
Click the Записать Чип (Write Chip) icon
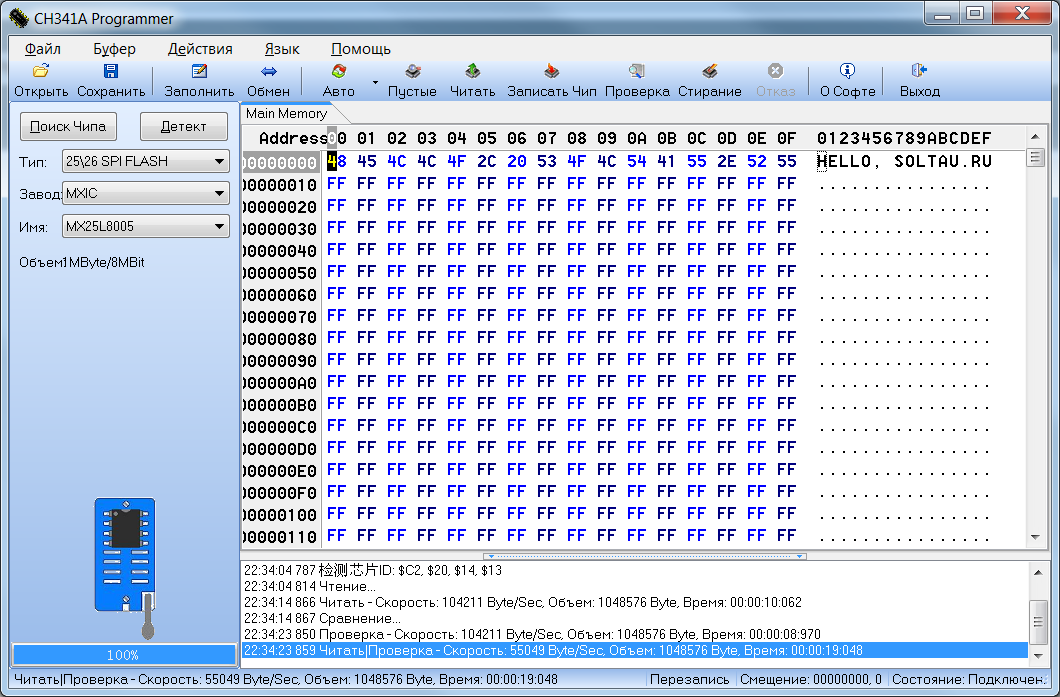[551, 72]
